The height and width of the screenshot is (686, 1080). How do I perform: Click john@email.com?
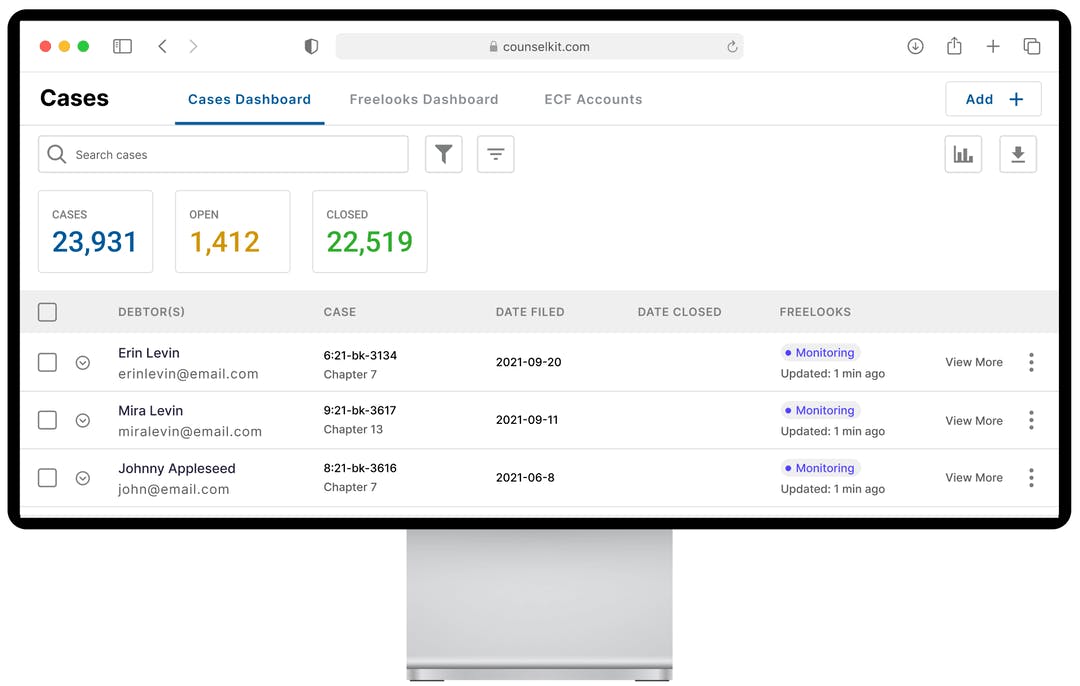pos(174,489)
